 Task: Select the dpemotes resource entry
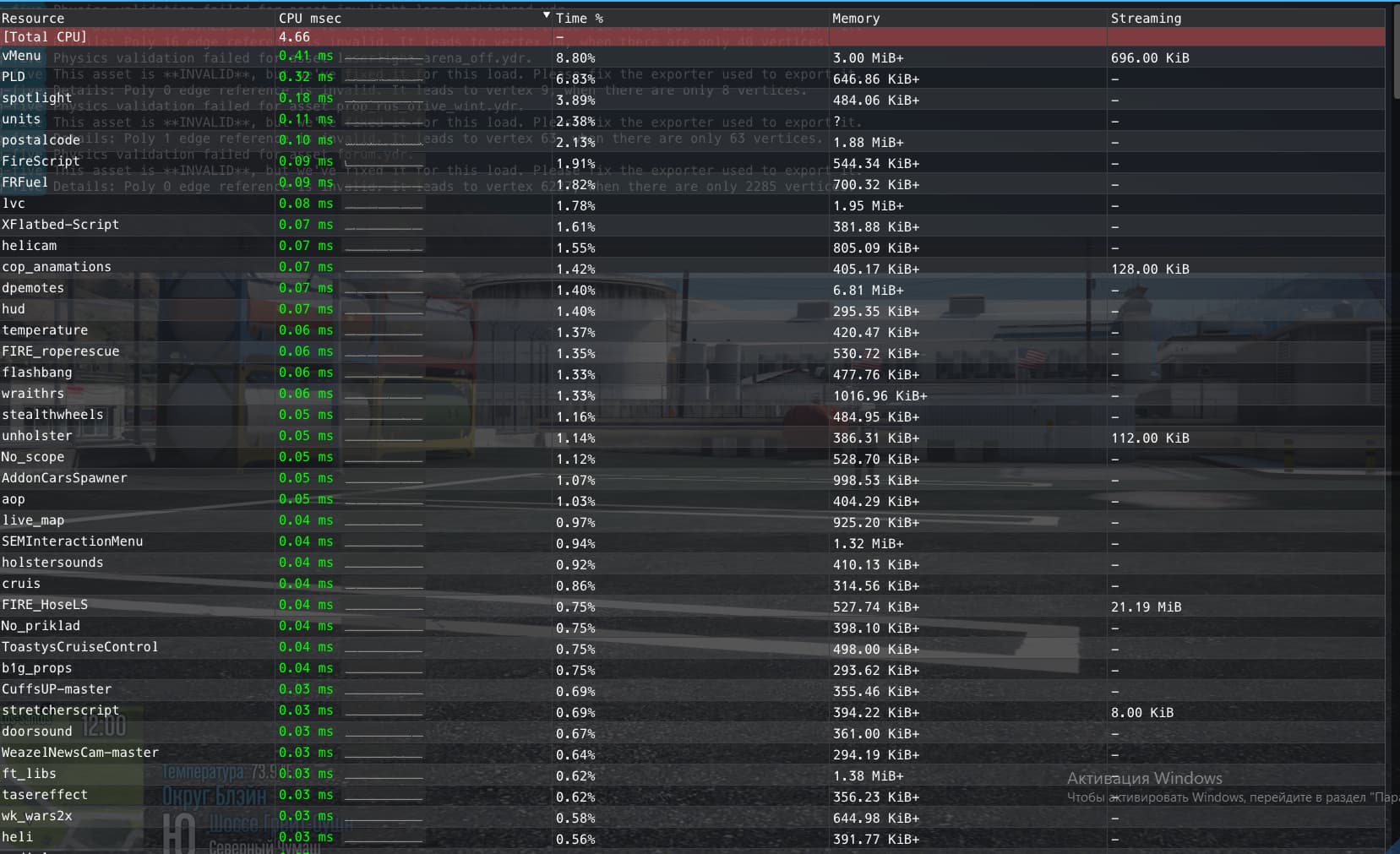(34, 287)
